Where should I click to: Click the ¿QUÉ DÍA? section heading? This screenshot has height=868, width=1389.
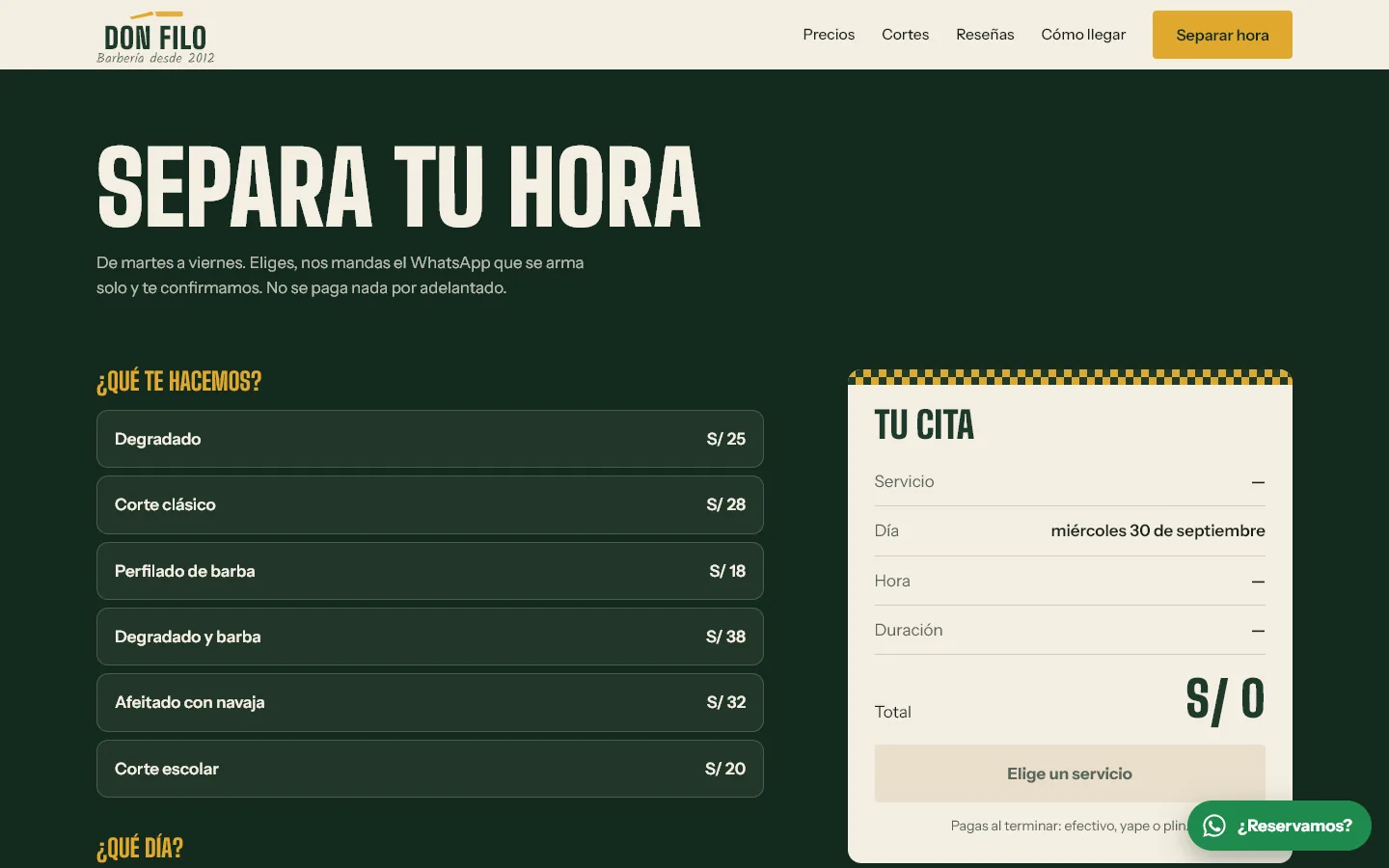tap(140, 848)
